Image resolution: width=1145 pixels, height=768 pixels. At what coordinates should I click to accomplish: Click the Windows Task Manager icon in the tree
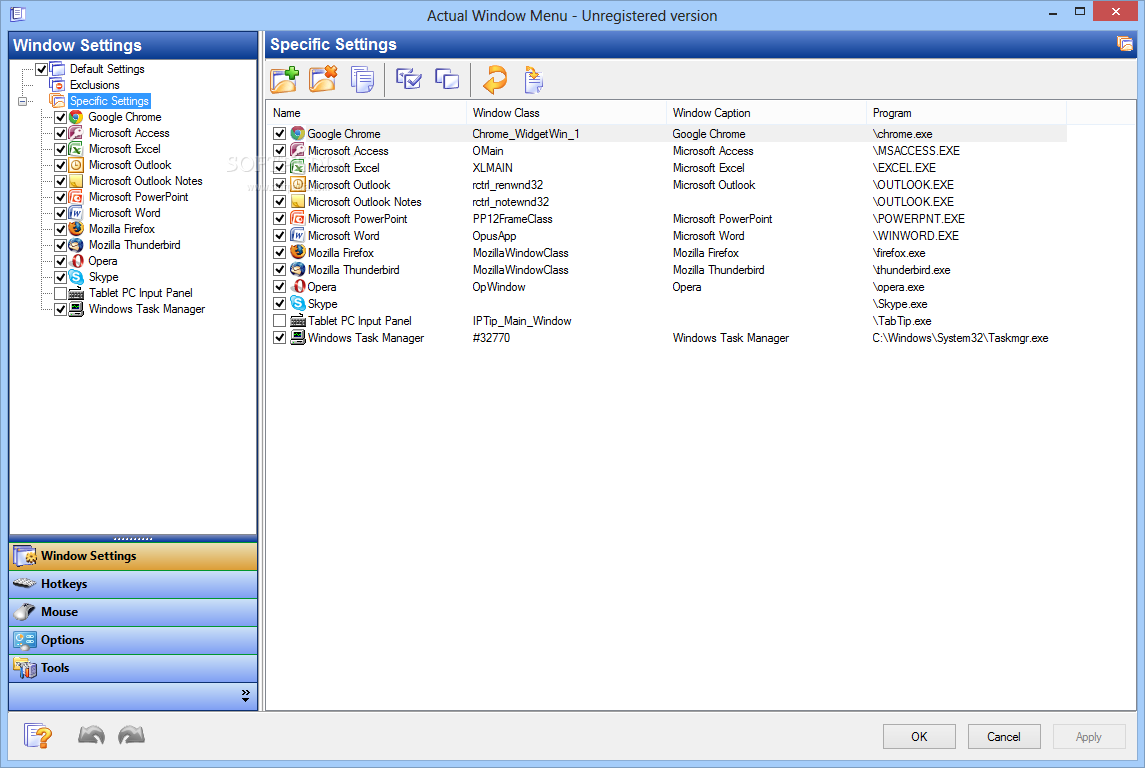76,310
